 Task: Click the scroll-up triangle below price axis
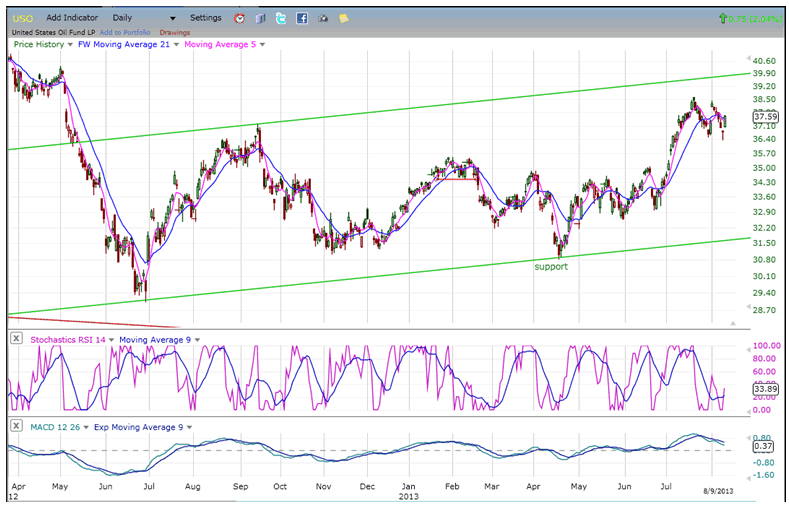pos(734,323)
